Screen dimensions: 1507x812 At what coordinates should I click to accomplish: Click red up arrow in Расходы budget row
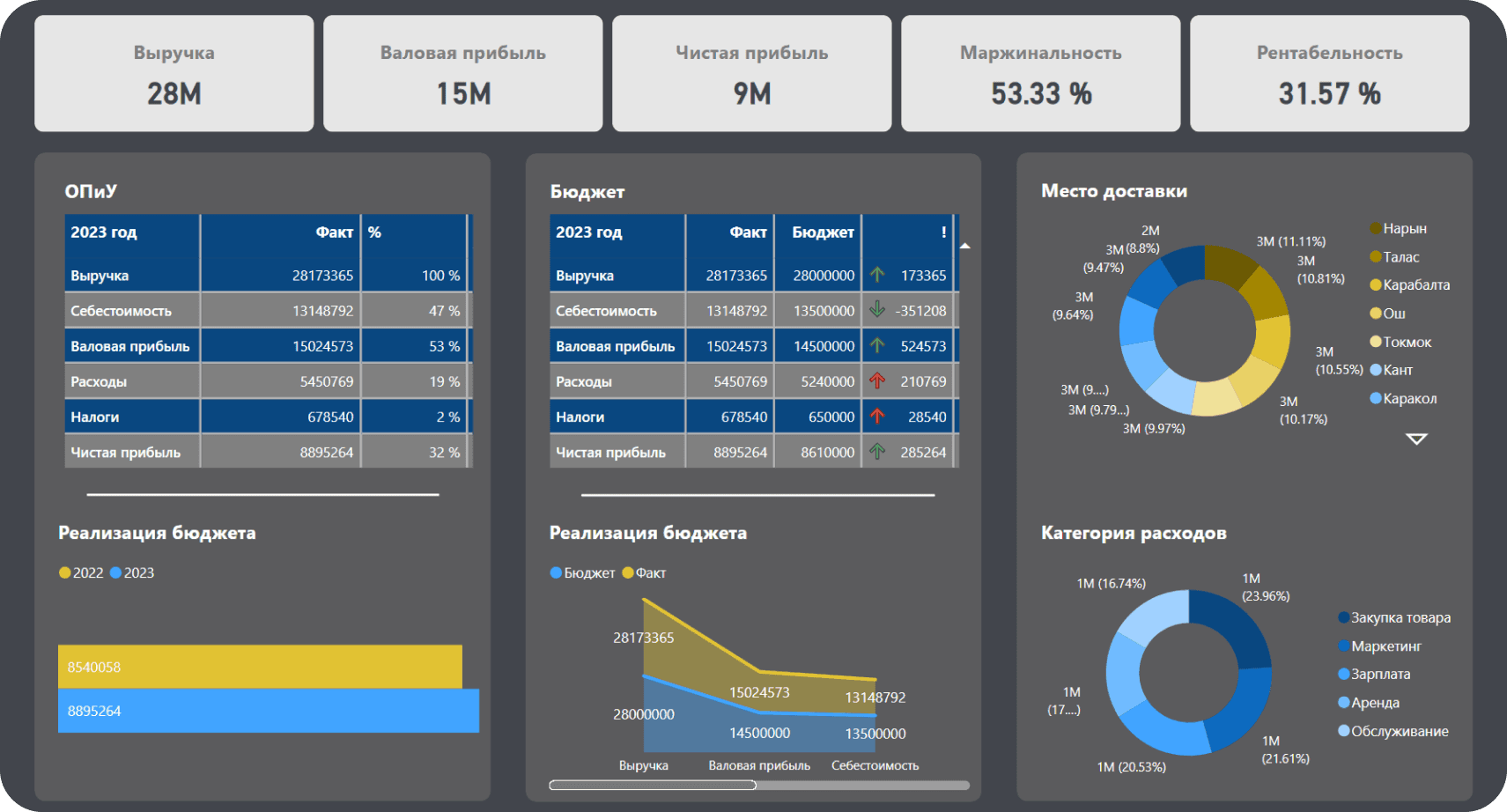point(876,380)
